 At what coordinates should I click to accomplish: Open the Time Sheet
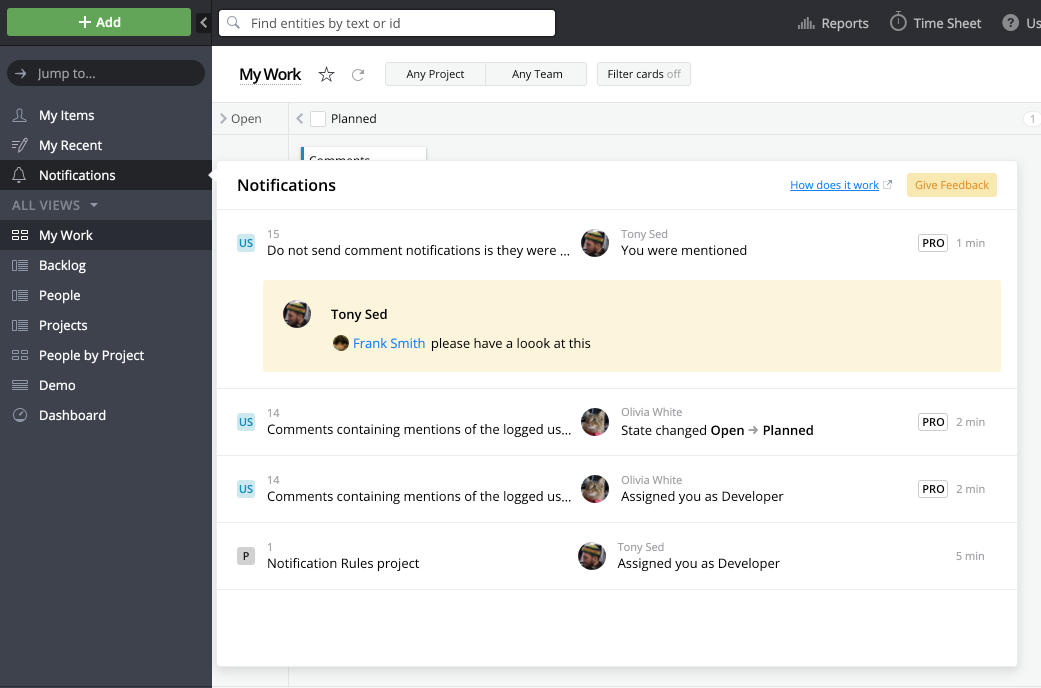click(935, 22)
